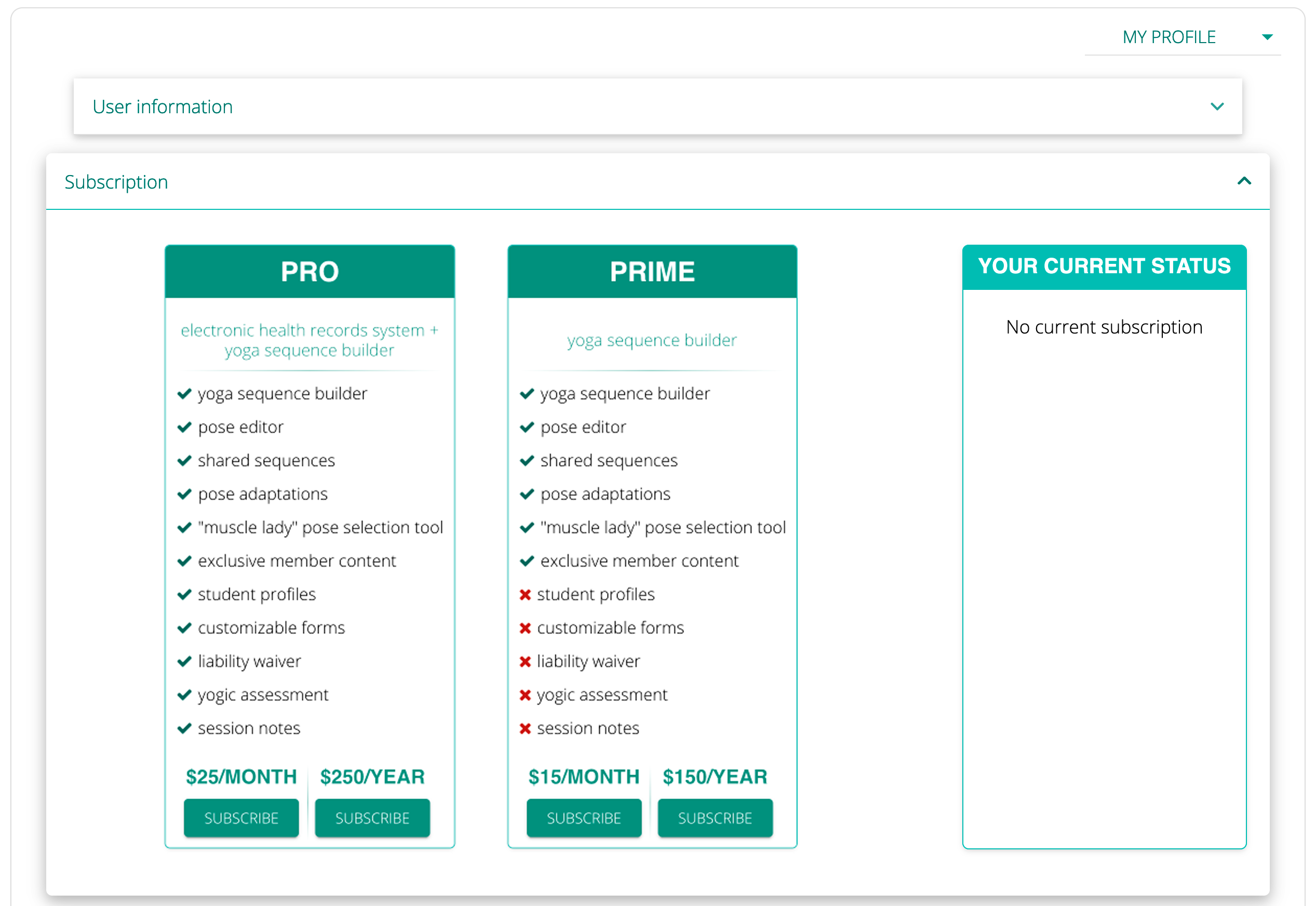Click the red X next to PRIME customizable forms
Screen dimensions: 1316x906
point(525,628)
